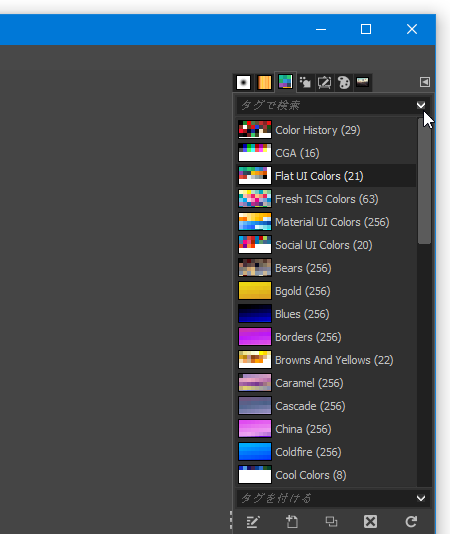Switch to the Gradients tab with orange stripes
Image resolution: width=450 pixels, height=534 pixels.
pos(264,82)
